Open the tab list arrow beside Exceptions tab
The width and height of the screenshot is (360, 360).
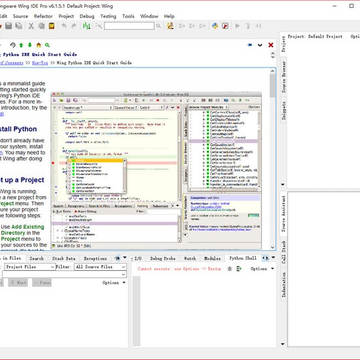(x=125, y=258)
